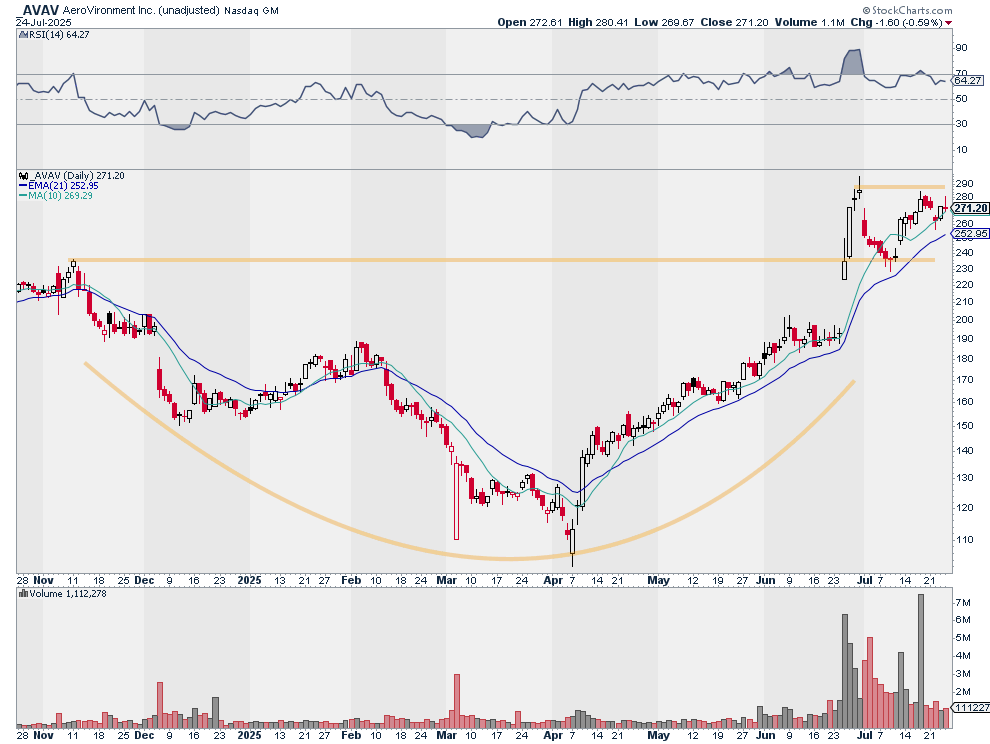Click the 200 price axis label
This screenshot has height=744, width=990.
pos(964,319)
